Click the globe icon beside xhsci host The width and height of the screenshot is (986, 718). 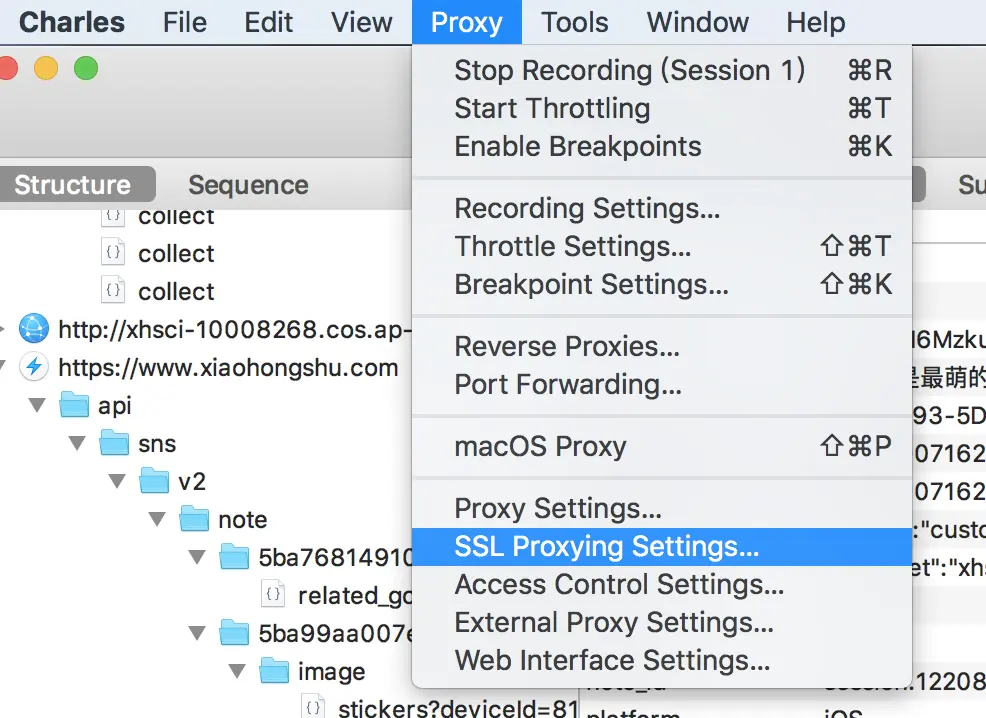pyautogui.click(x=34, y=328)
